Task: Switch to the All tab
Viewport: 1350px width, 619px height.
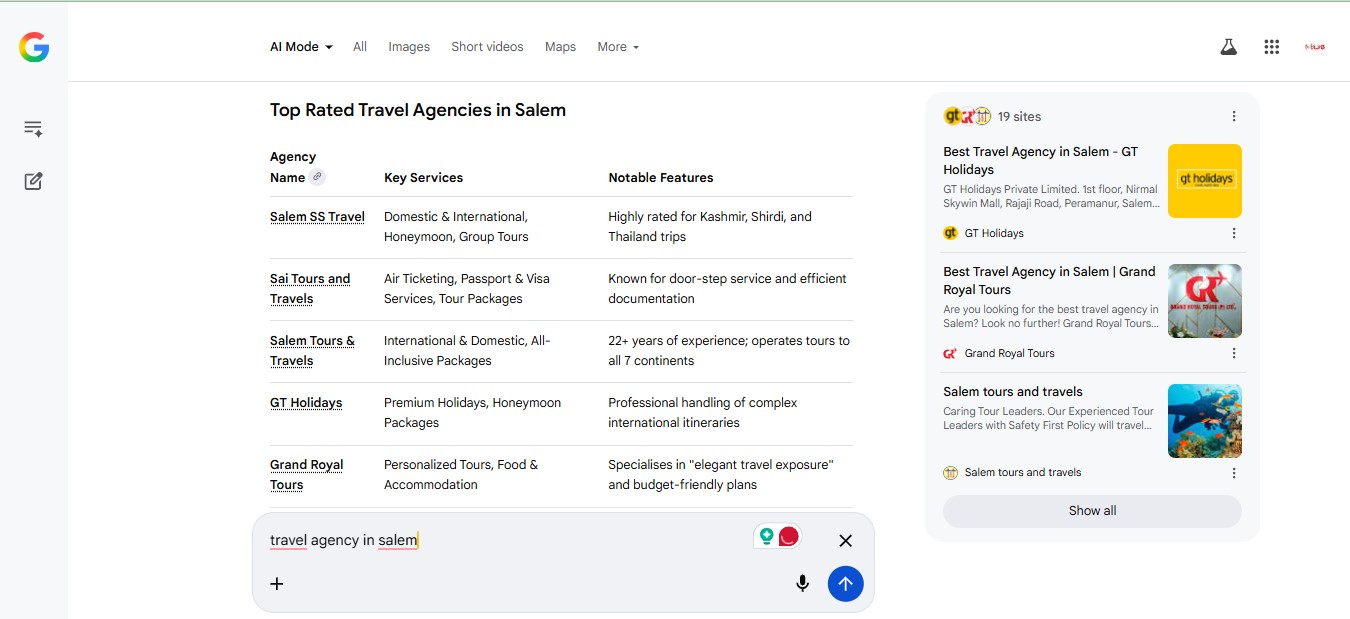Action: [x=360, y=47]
